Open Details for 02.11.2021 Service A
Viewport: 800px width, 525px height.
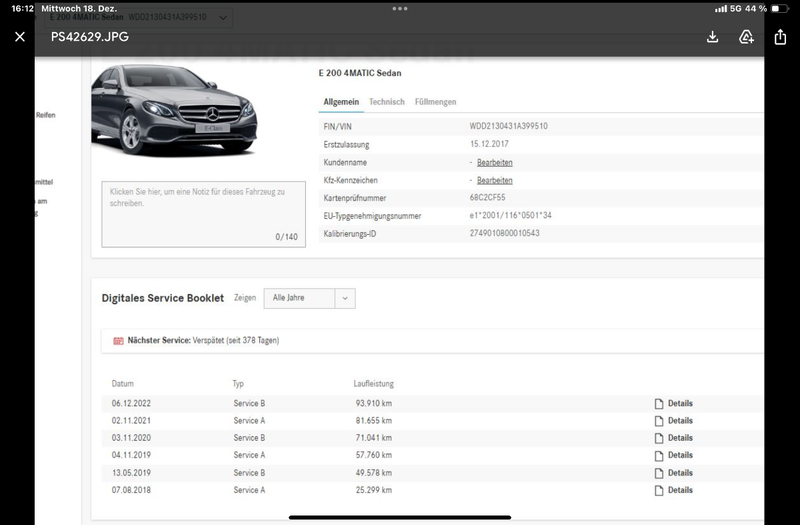pyautogui.click(x=673, y=421)
